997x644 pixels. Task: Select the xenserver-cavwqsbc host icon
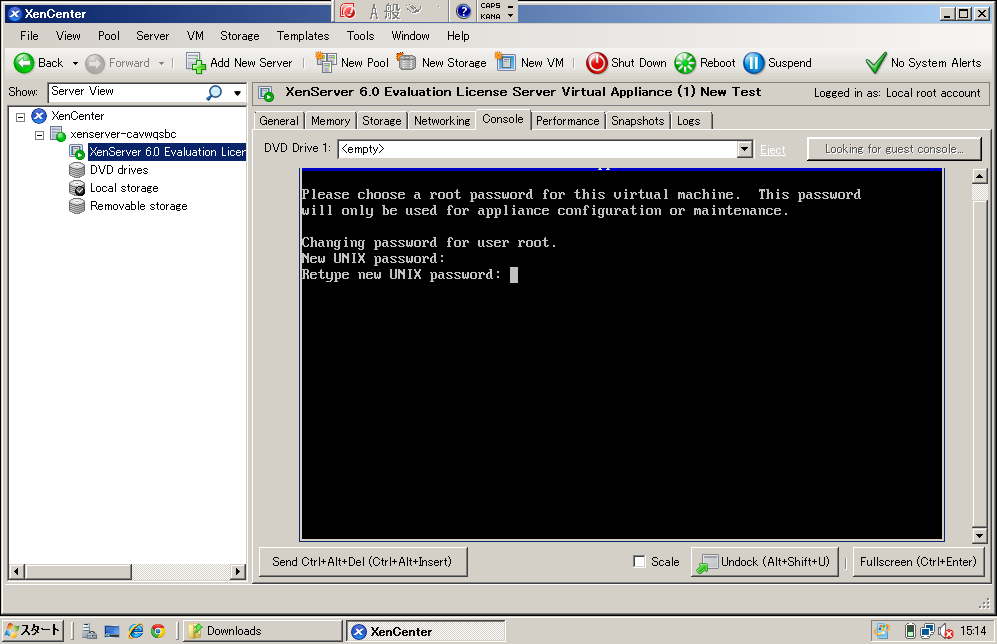click(x=58, y=134)
